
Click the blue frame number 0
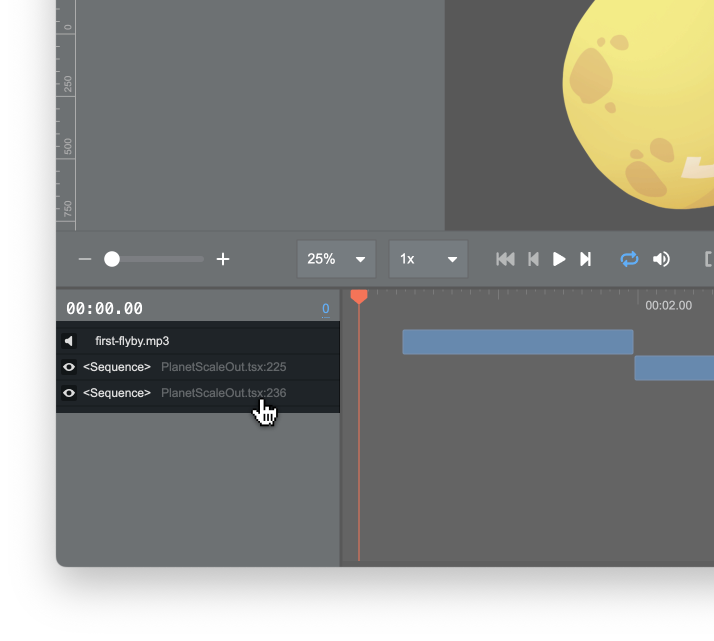click(x=325, y=309)
